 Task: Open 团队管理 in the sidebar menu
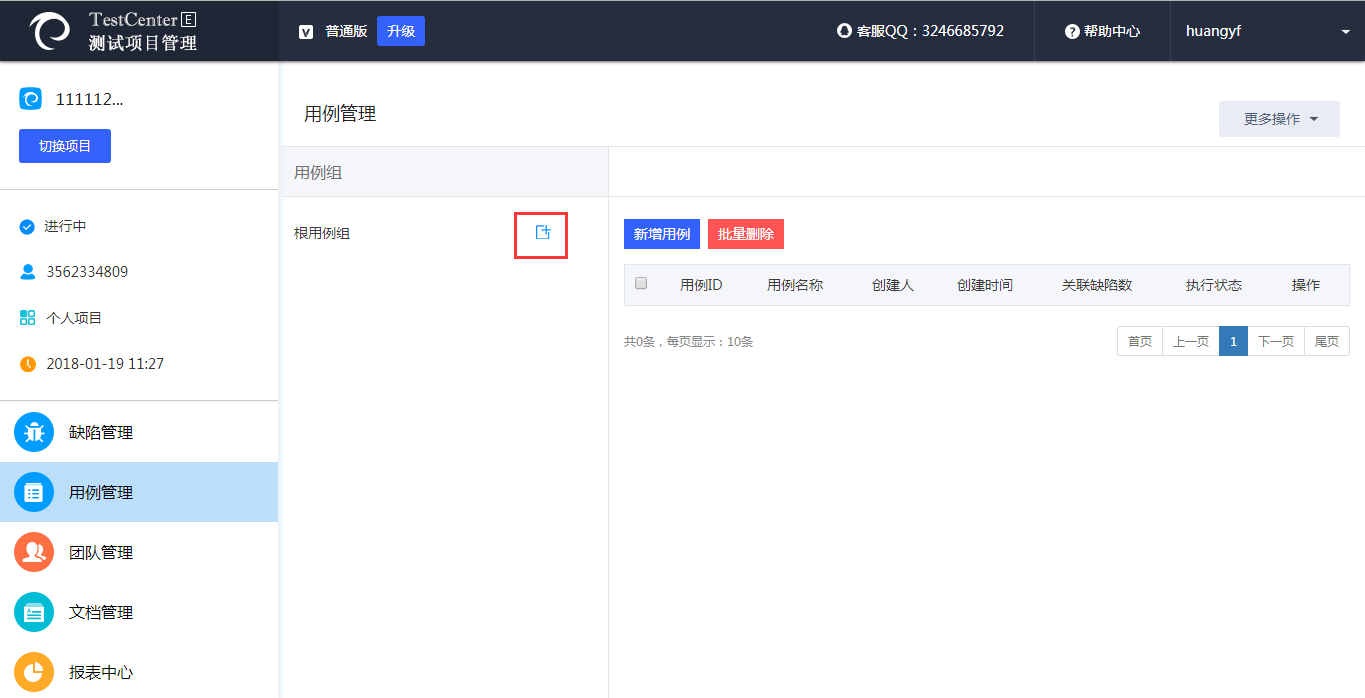pos(101,553)
